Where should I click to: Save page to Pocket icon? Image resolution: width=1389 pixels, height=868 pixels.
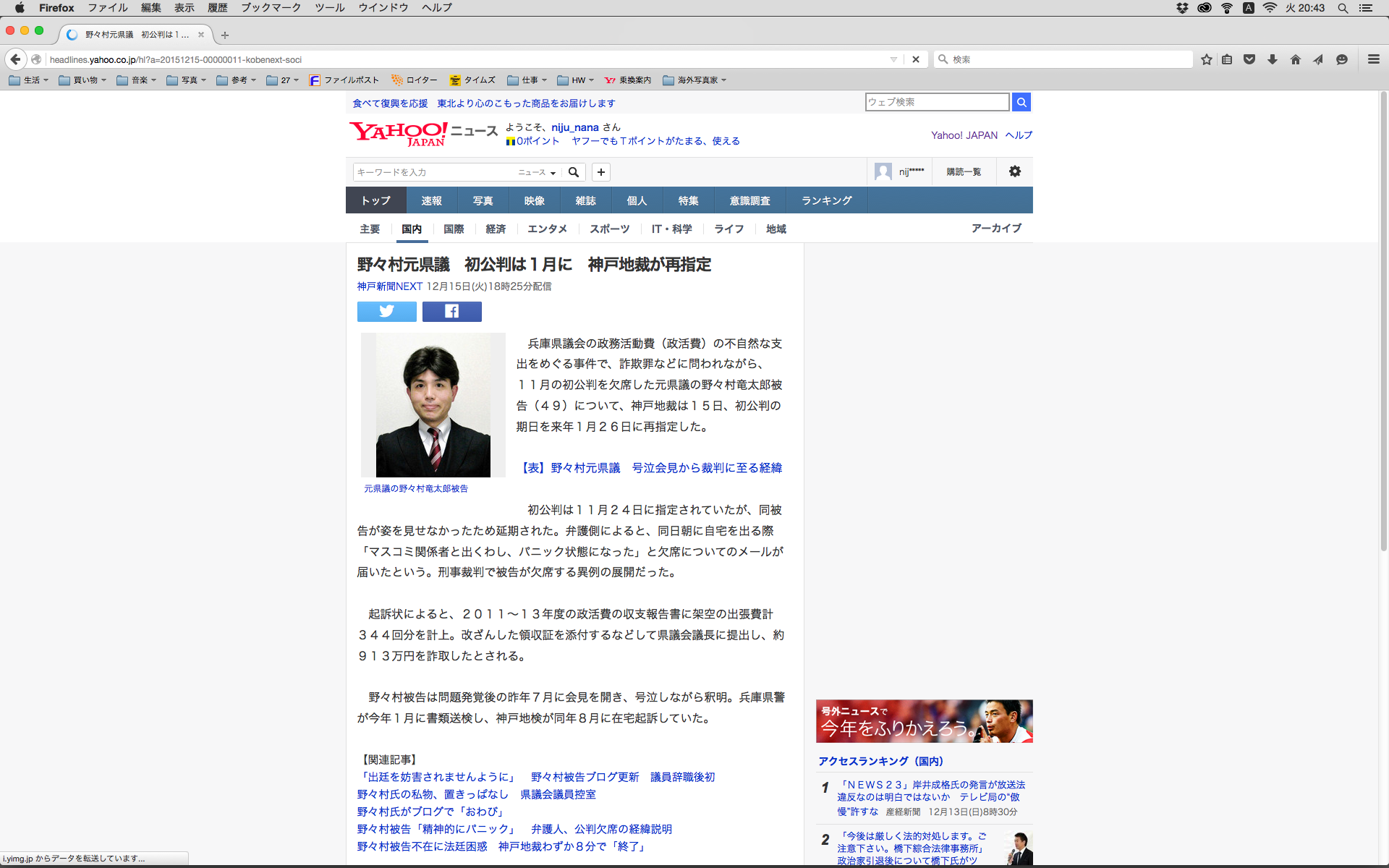click(1249, 59)
